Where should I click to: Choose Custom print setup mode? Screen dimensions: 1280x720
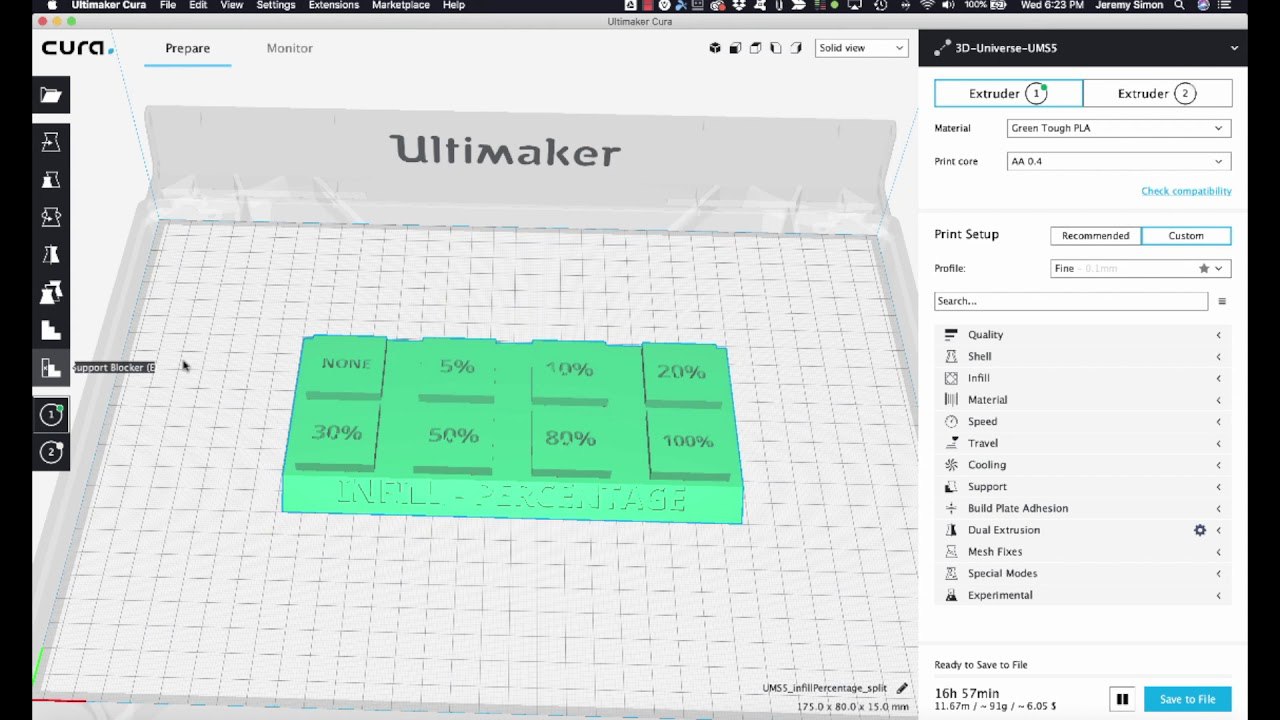[1186, 236]
